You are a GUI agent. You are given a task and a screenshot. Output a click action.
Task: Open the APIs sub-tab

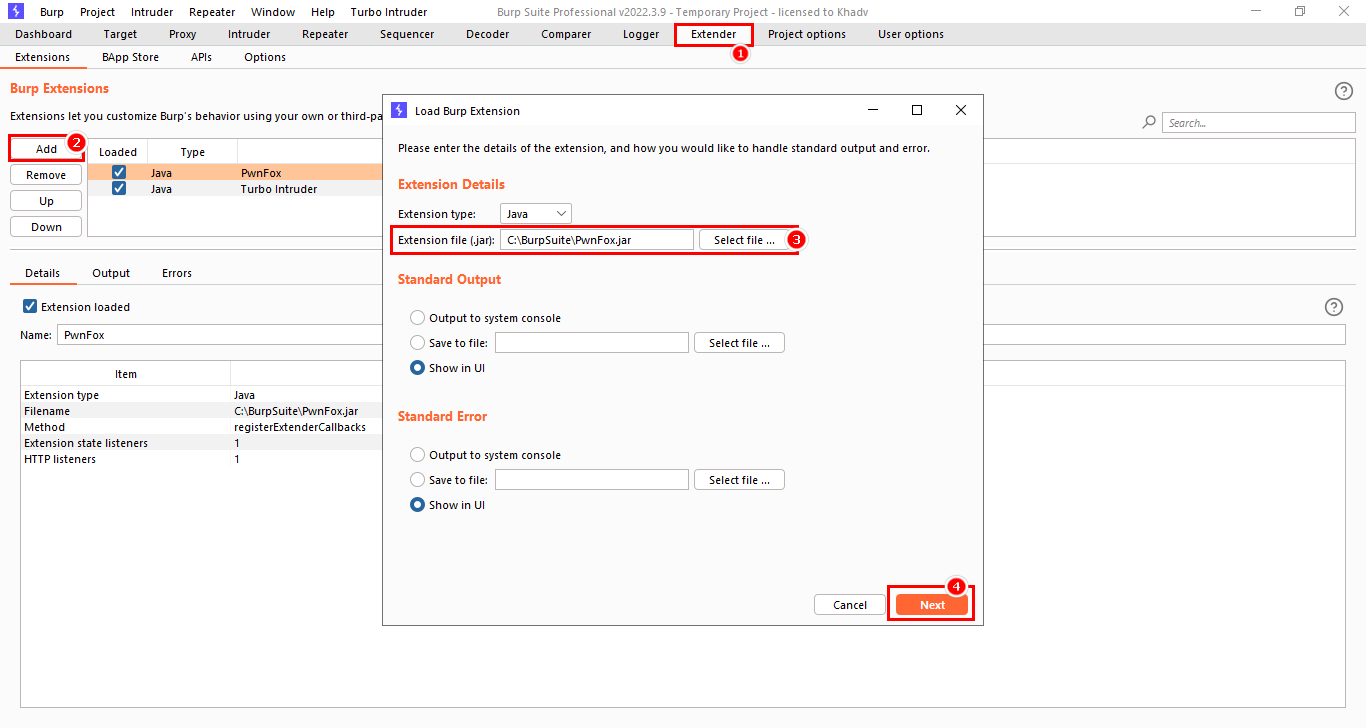pyautogui.click(x=201, y=57)
